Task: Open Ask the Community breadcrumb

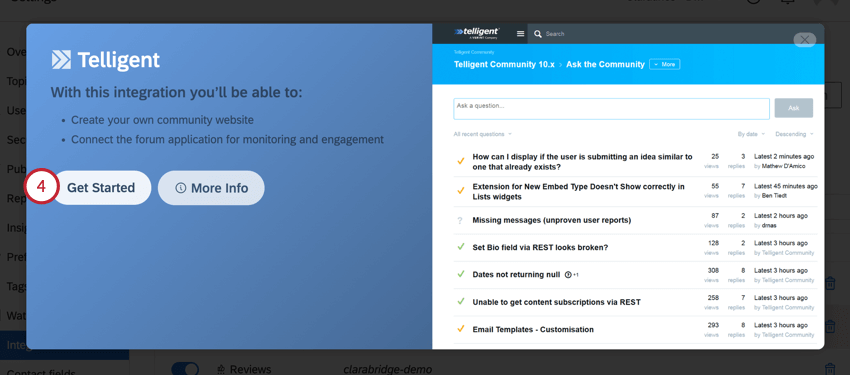Action: click(x=605, y=64)
